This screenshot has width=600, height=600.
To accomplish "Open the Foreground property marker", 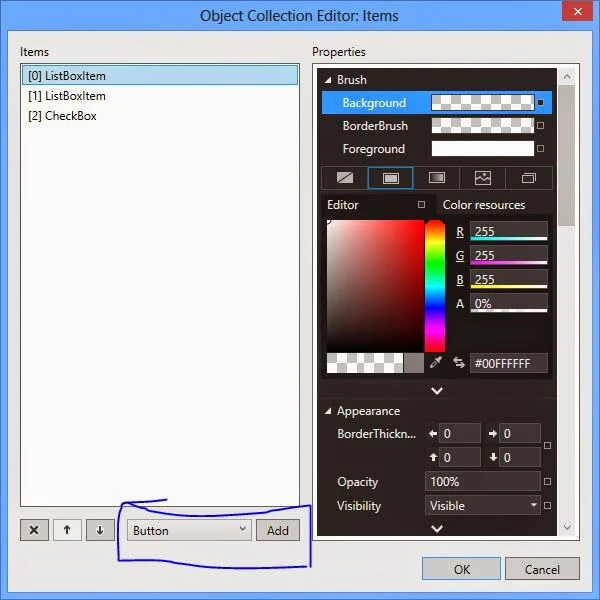I will [540, 148].
